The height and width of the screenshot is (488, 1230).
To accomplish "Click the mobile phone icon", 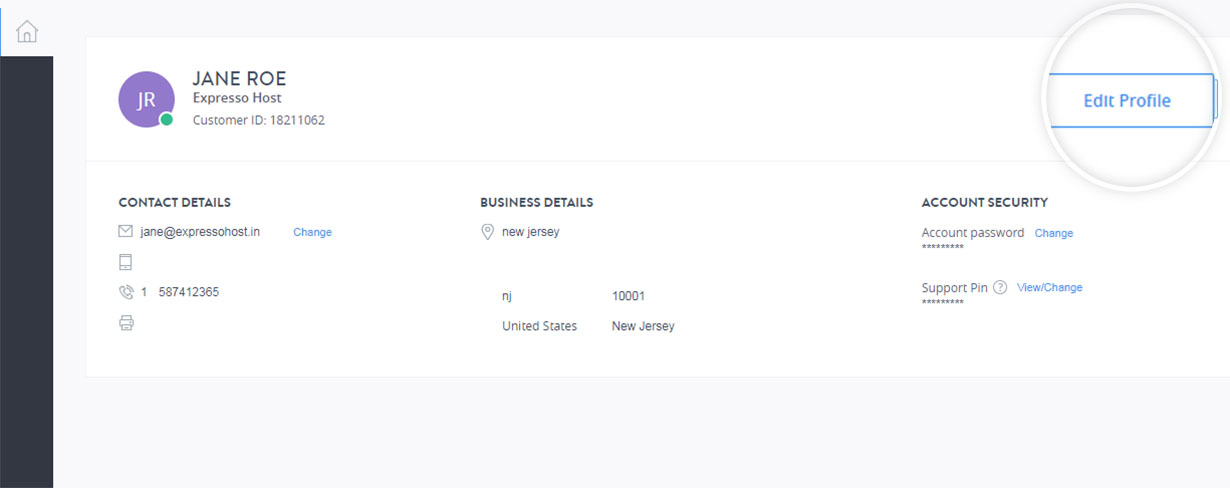I will (x=125, y=262).
